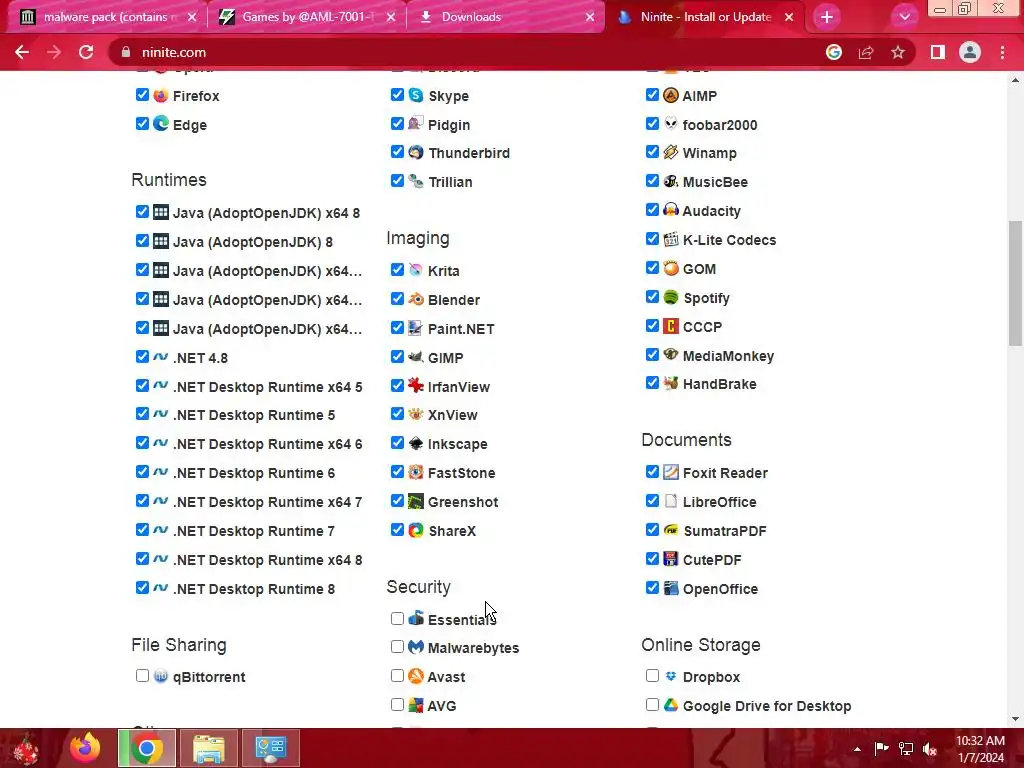Click the Edge browser icon
Viewport: 1024px width, 768px height.
[161, 123]
